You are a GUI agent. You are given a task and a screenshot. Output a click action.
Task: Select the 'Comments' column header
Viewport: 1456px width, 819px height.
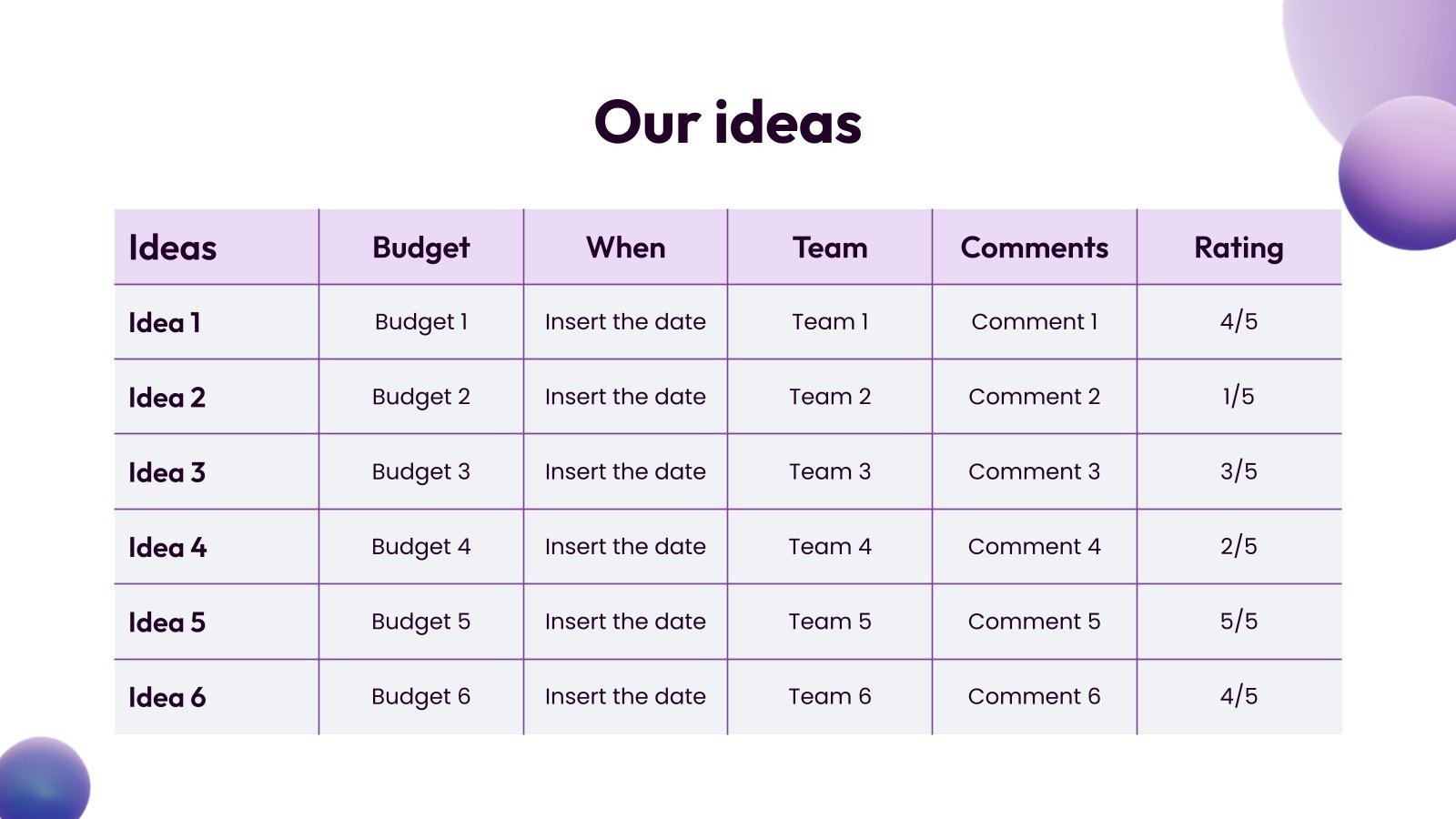[x=1034, y=248]
